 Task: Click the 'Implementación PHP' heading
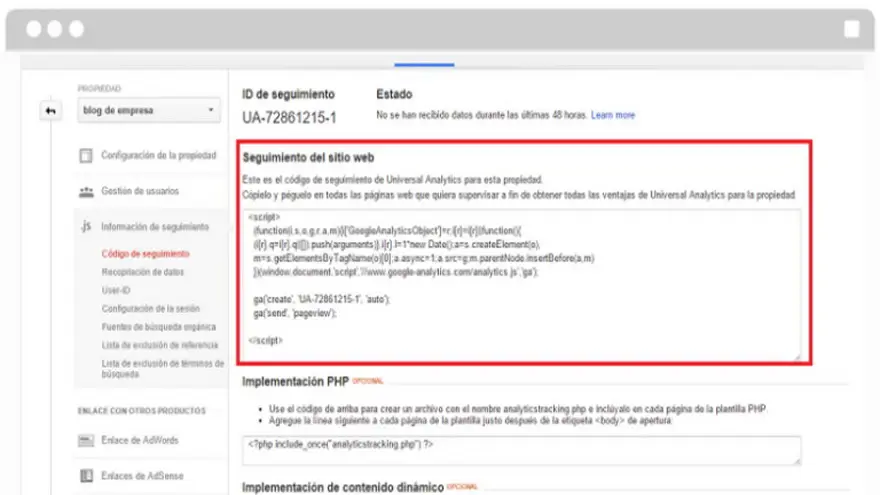tap(295, 382)
